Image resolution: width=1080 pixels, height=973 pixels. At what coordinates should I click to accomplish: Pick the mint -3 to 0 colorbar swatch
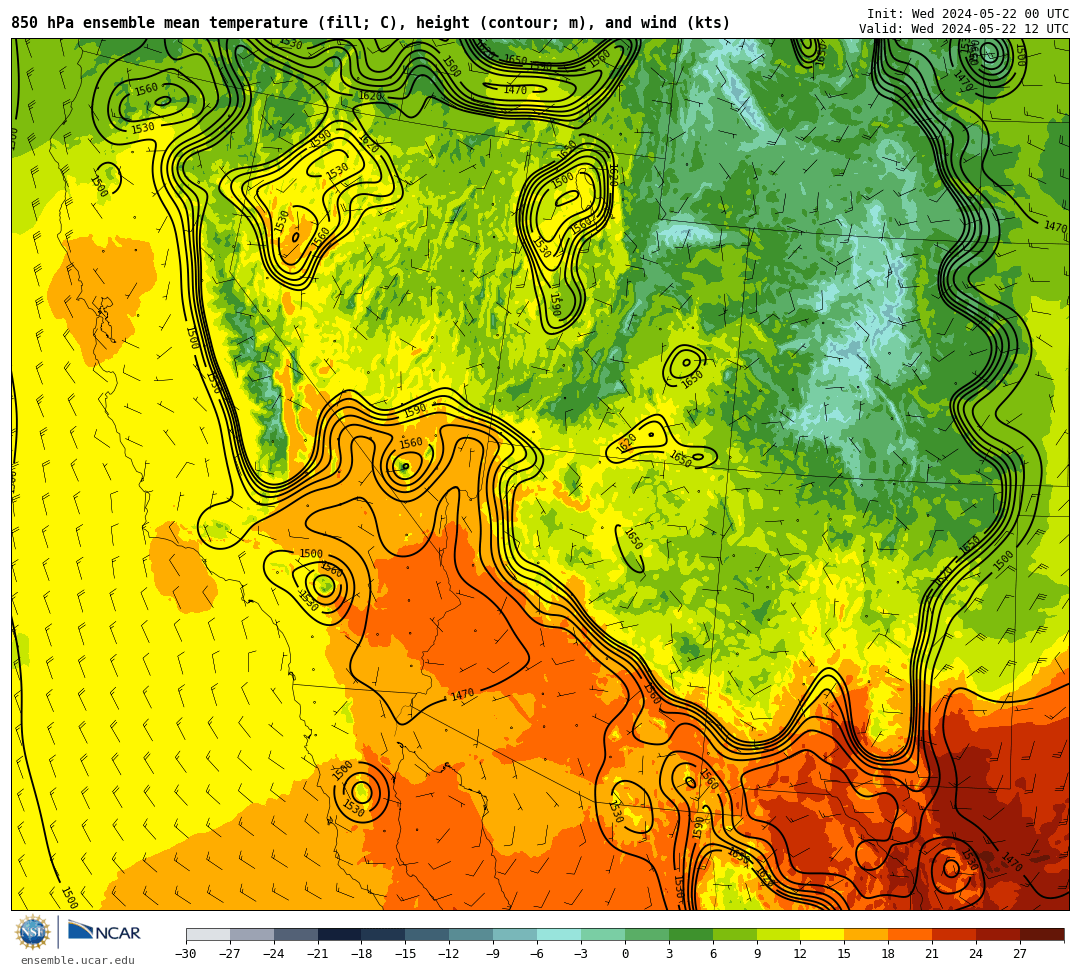603,934
